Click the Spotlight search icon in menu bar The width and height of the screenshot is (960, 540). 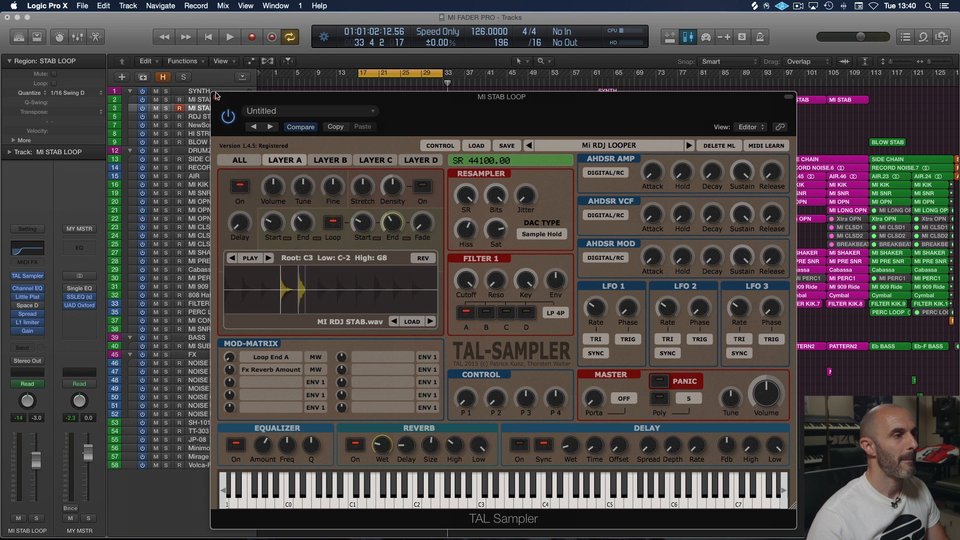pos(929,6)
